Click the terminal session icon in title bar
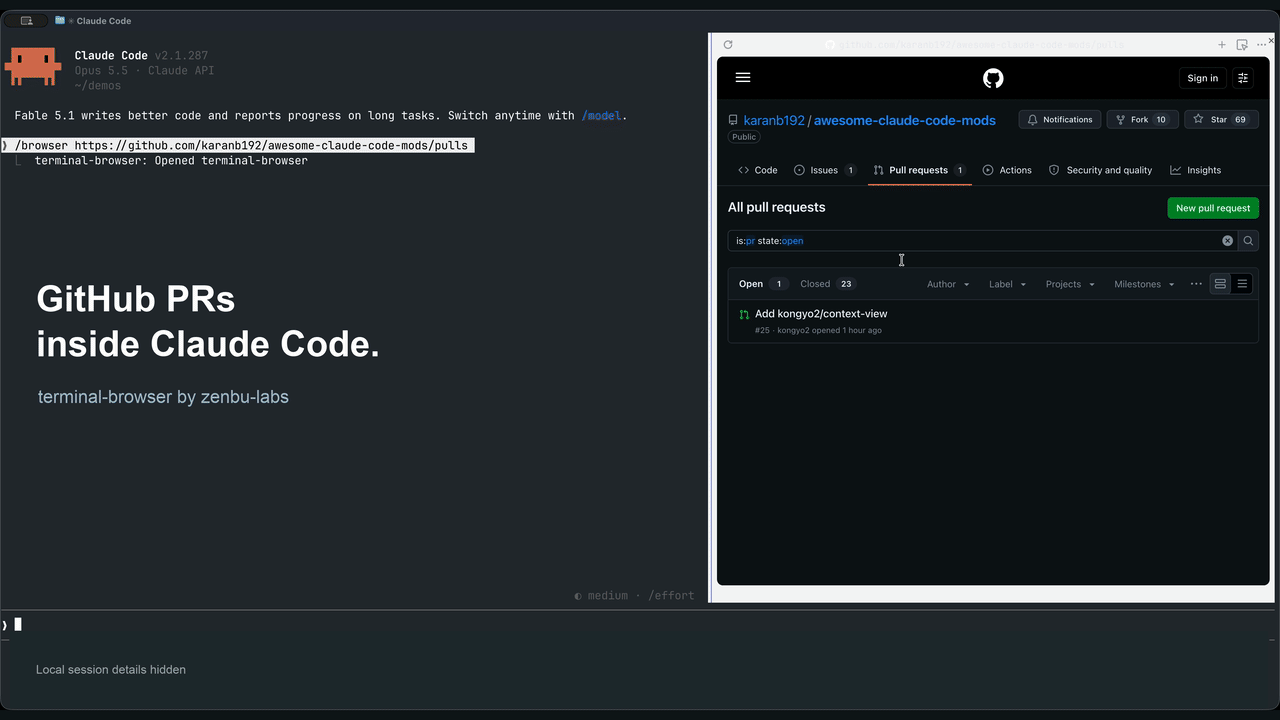1280x720 pixels. click(x=26, y=20)
